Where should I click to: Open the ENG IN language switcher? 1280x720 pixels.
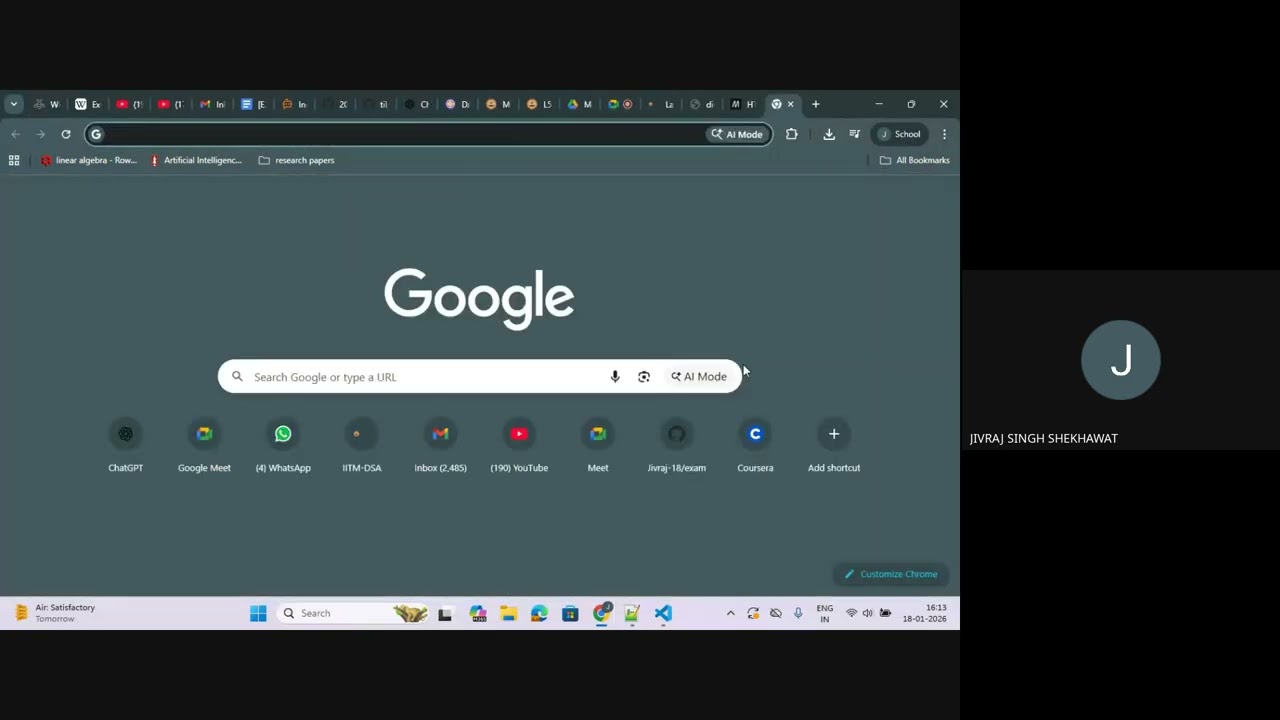click(825, 613)
